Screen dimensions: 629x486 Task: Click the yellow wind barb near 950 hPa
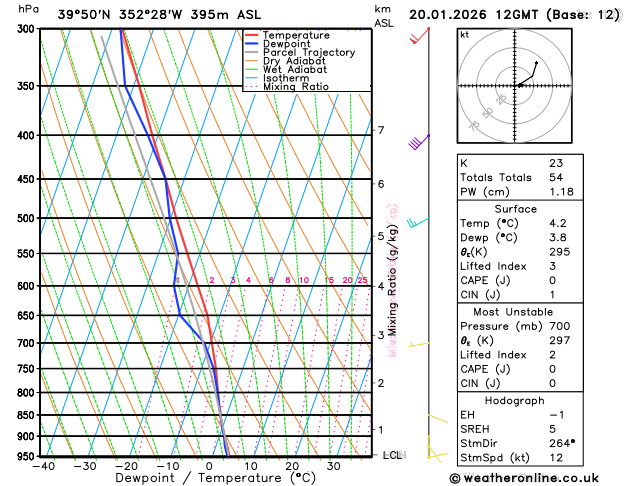pyautogui.click(x=438, y=453)
